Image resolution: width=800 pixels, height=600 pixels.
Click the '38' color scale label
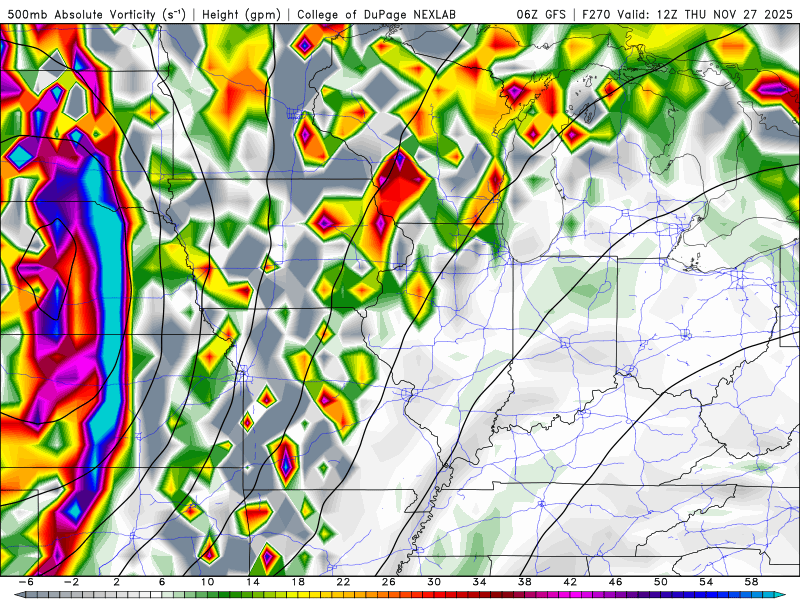[x=524, y=582]
